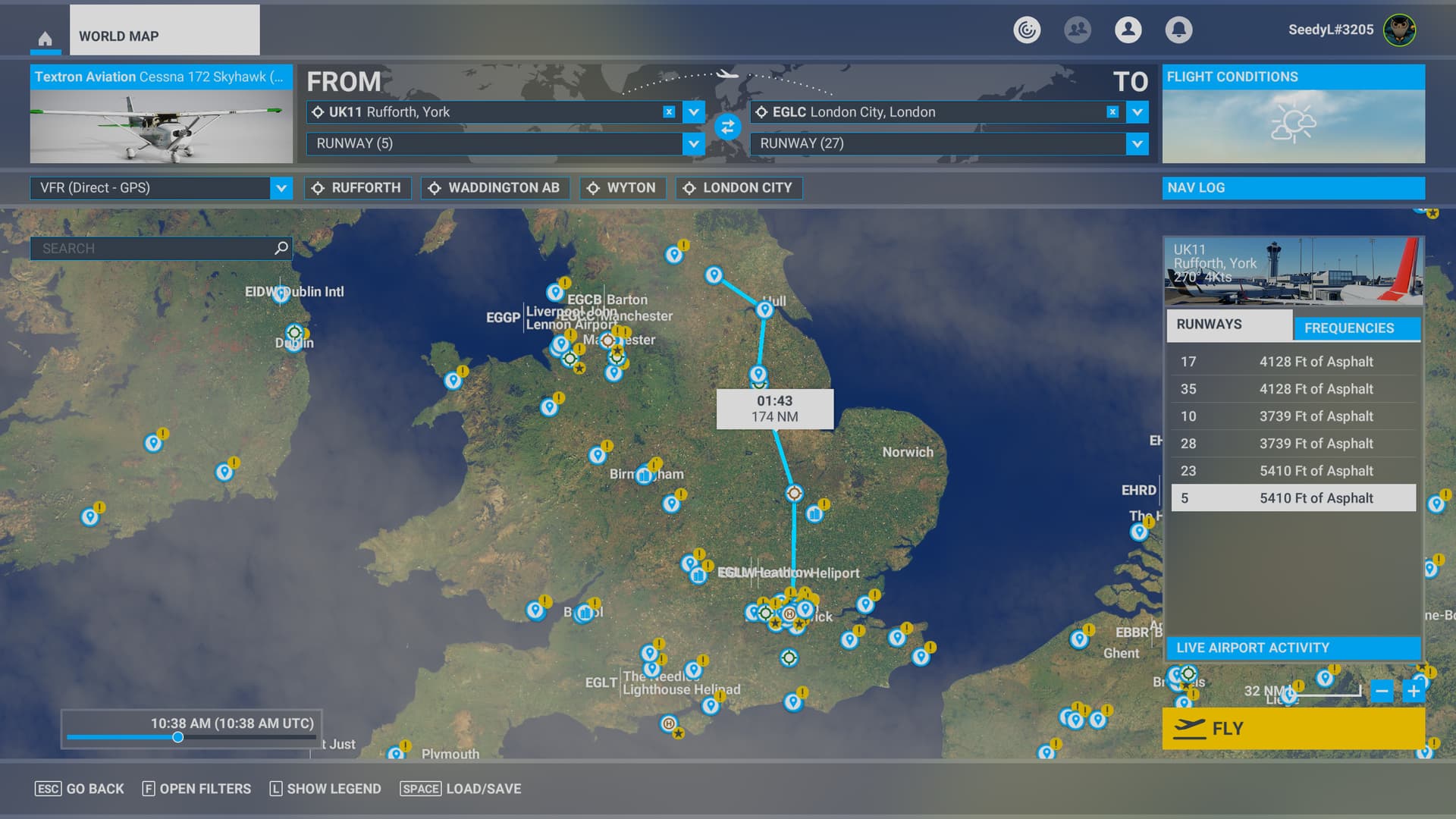
Task: Select runway 35 row
Action: tap(1293, 389)
